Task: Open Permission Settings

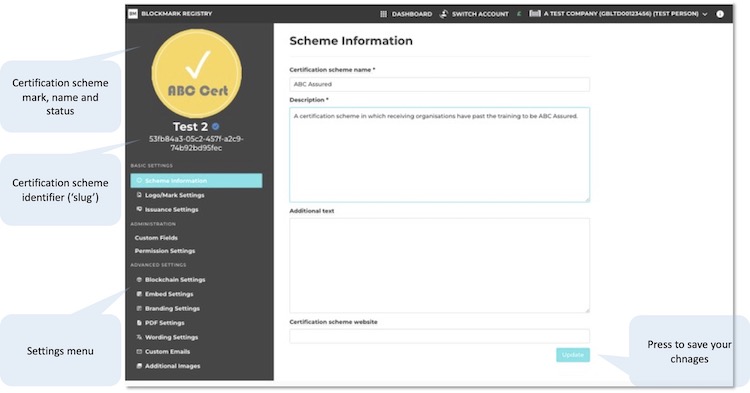Action: 165,251
